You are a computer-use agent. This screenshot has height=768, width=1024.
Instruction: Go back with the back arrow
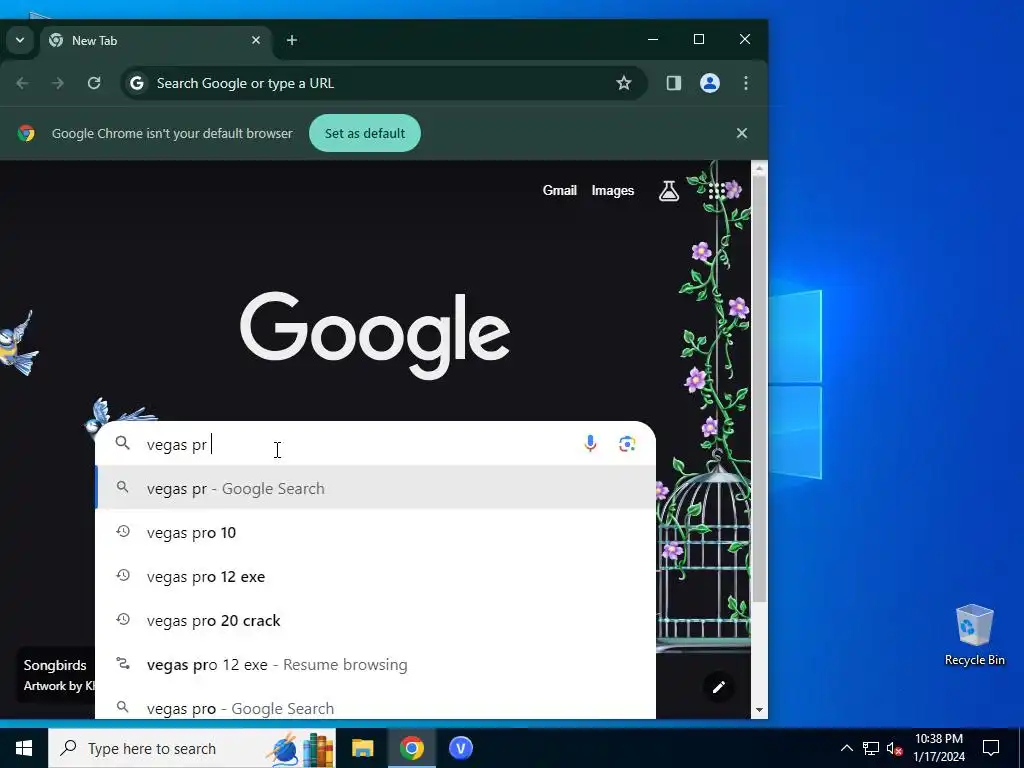(x=22, y=83)
